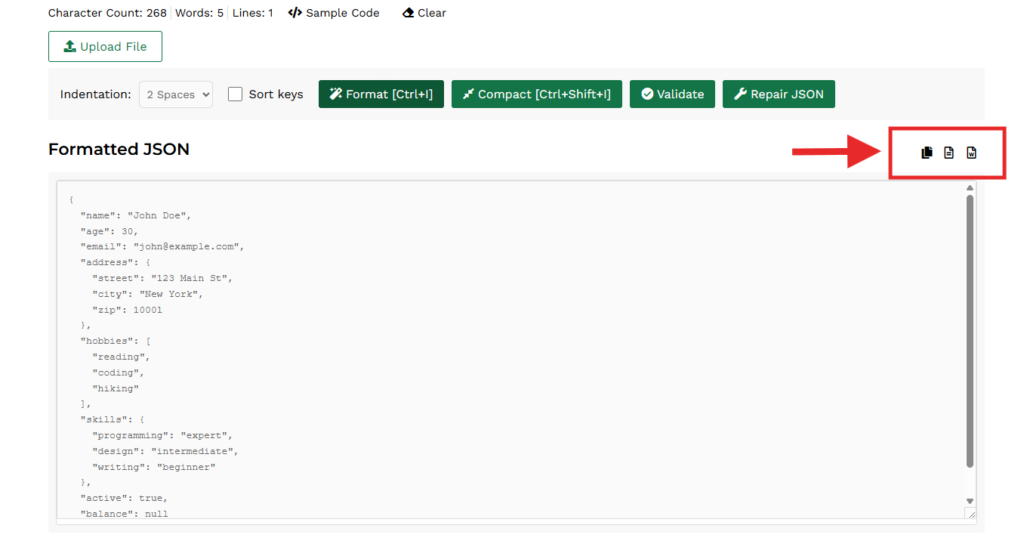Click the "hiking" array entry
Image resolution: width=1024 pixels, height=547 pixels.
(x=116, y=388)
